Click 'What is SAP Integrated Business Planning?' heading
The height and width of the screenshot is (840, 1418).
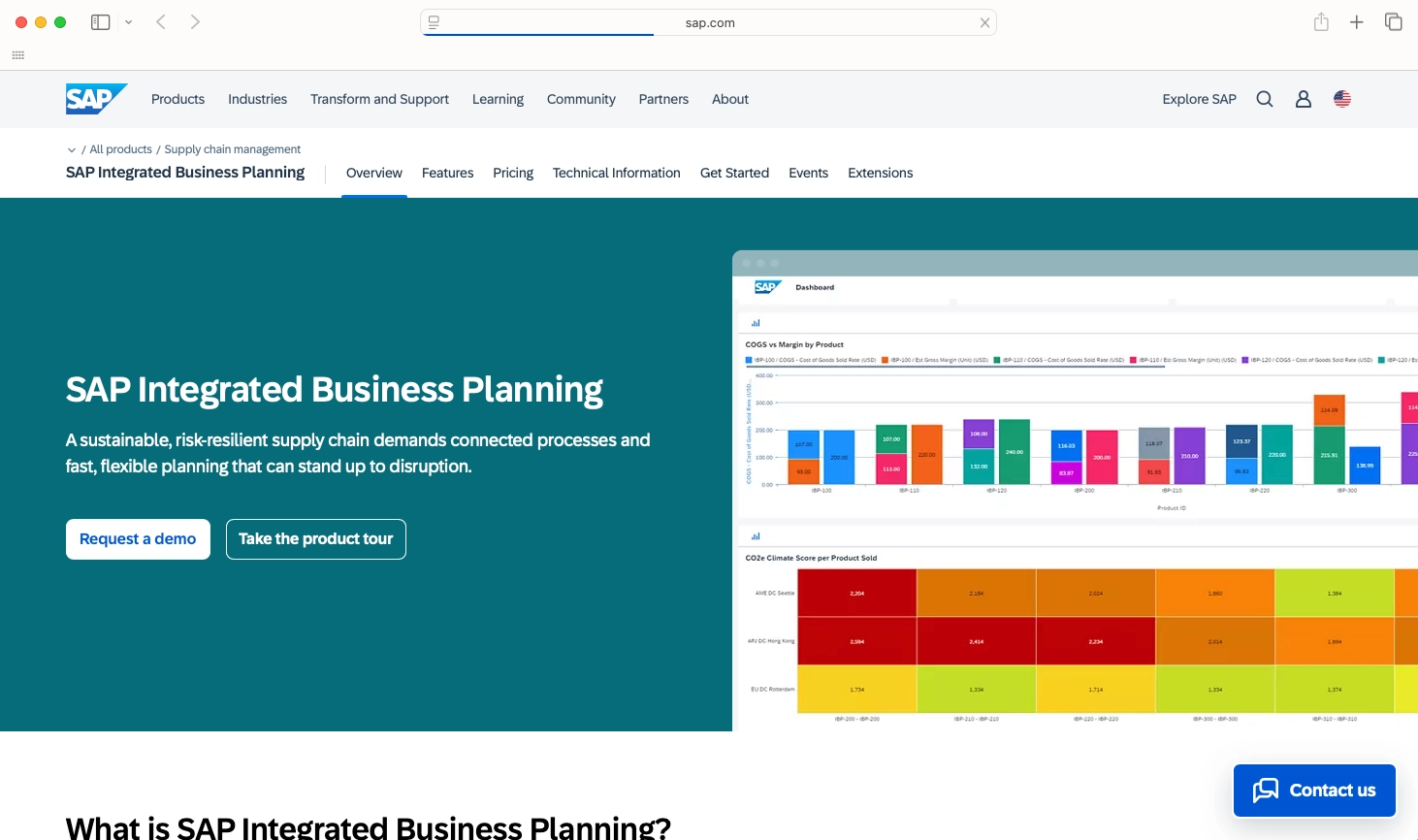(x=369, y=827)
